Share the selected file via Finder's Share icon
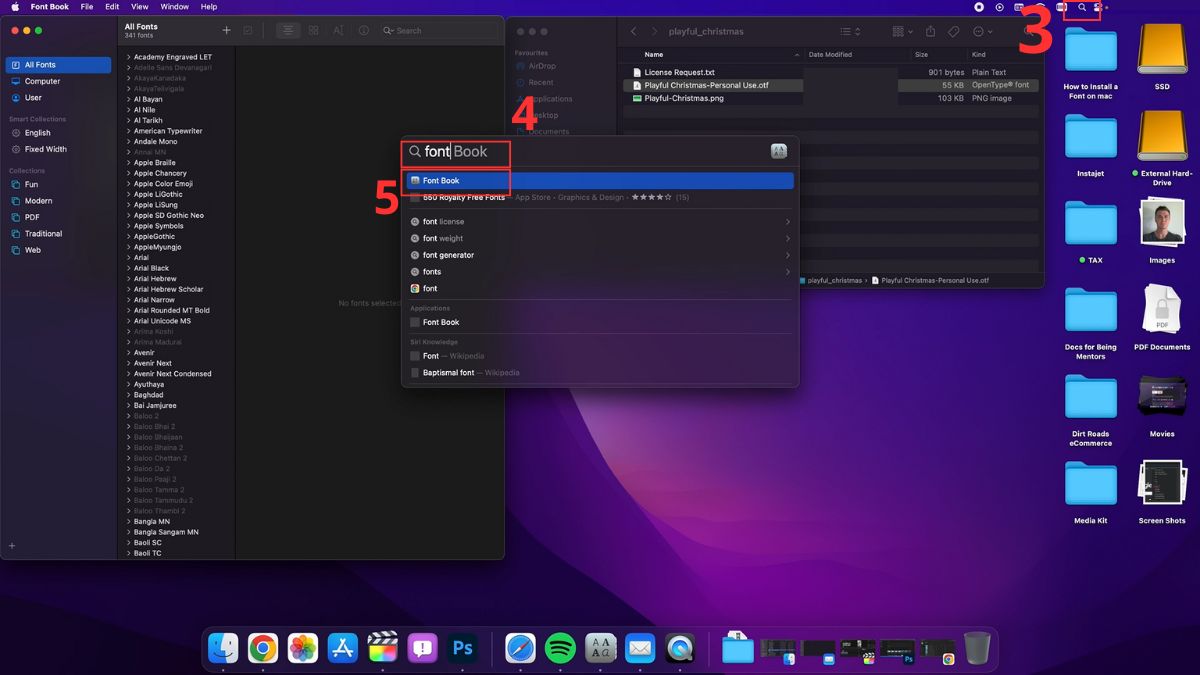Viewport: 1200px width, 675px height. 930,31
